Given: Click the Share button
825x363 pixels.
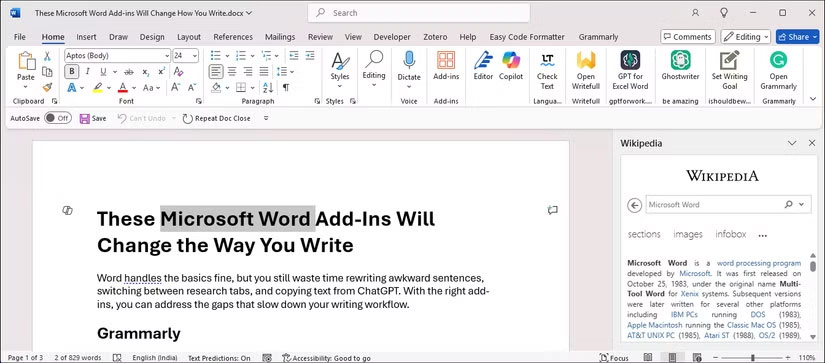Looking at the screenshot, I should 798,37.
